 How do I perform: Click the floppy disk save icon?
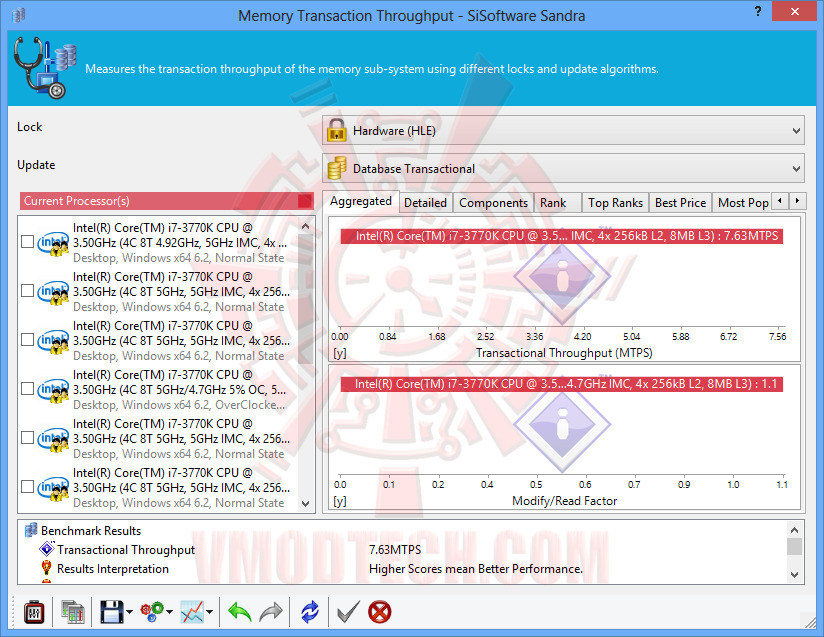(x=111, y=612)
